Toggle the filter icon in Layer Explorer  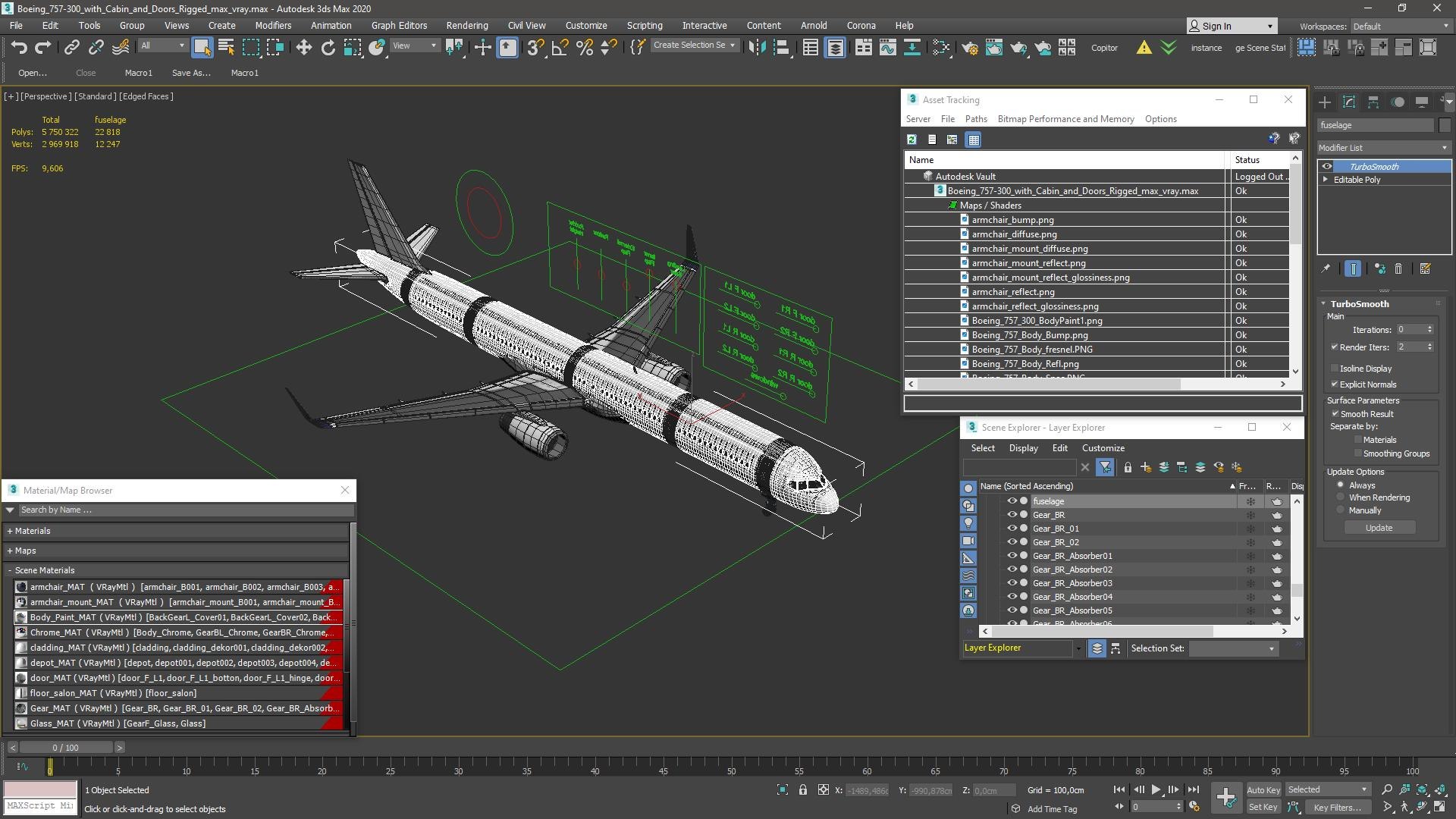pyautogui.click(x=1105, y=467)
